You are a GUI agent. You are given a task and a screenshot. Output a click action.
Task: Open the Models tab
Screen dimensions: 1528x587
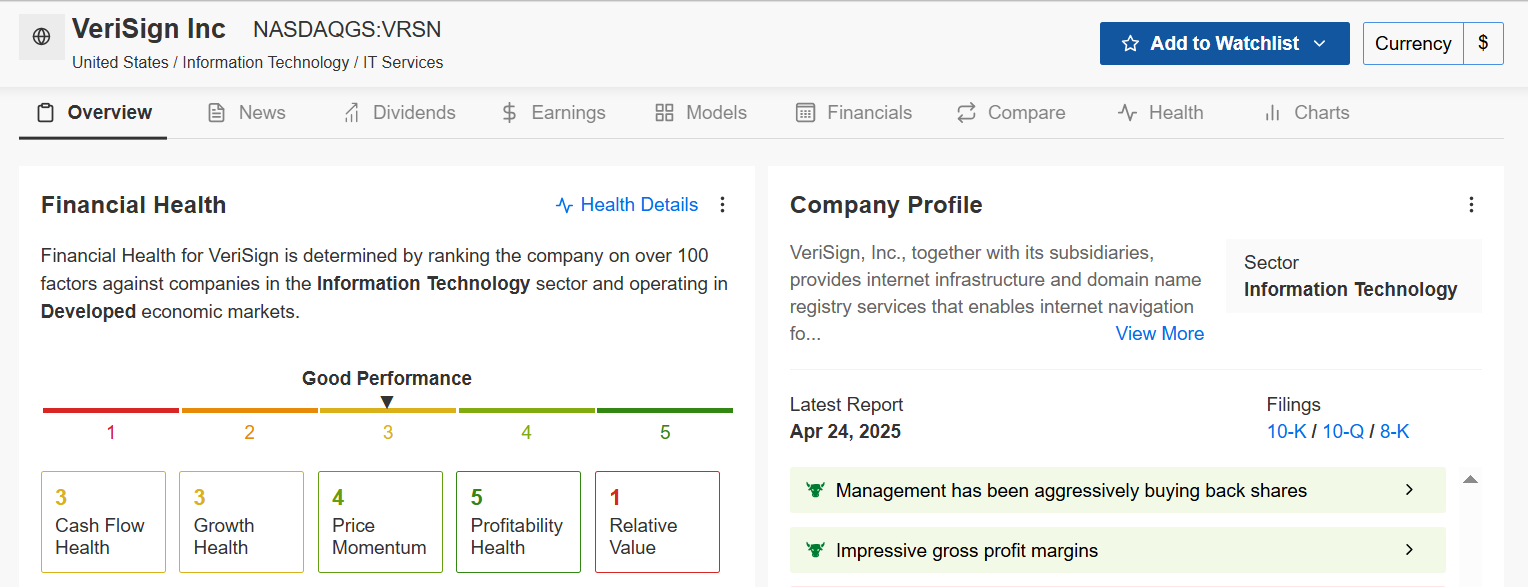[701, 113]
